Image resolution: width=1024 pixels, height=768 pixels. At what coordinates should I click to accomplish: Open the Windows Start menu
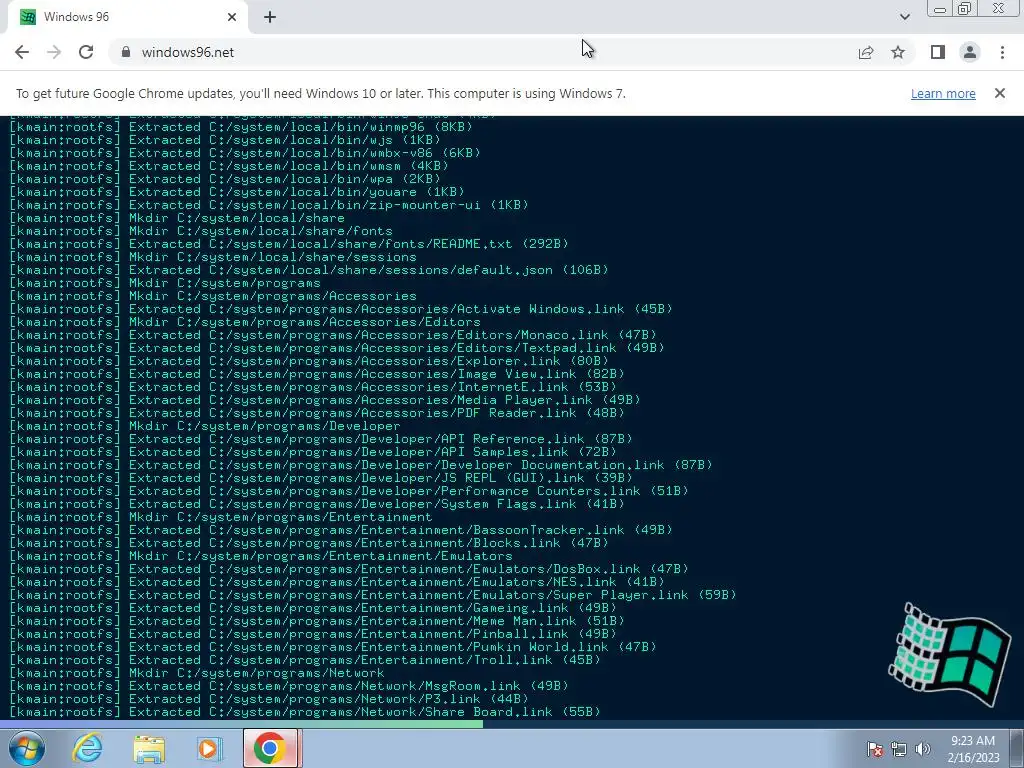point(26,748)
